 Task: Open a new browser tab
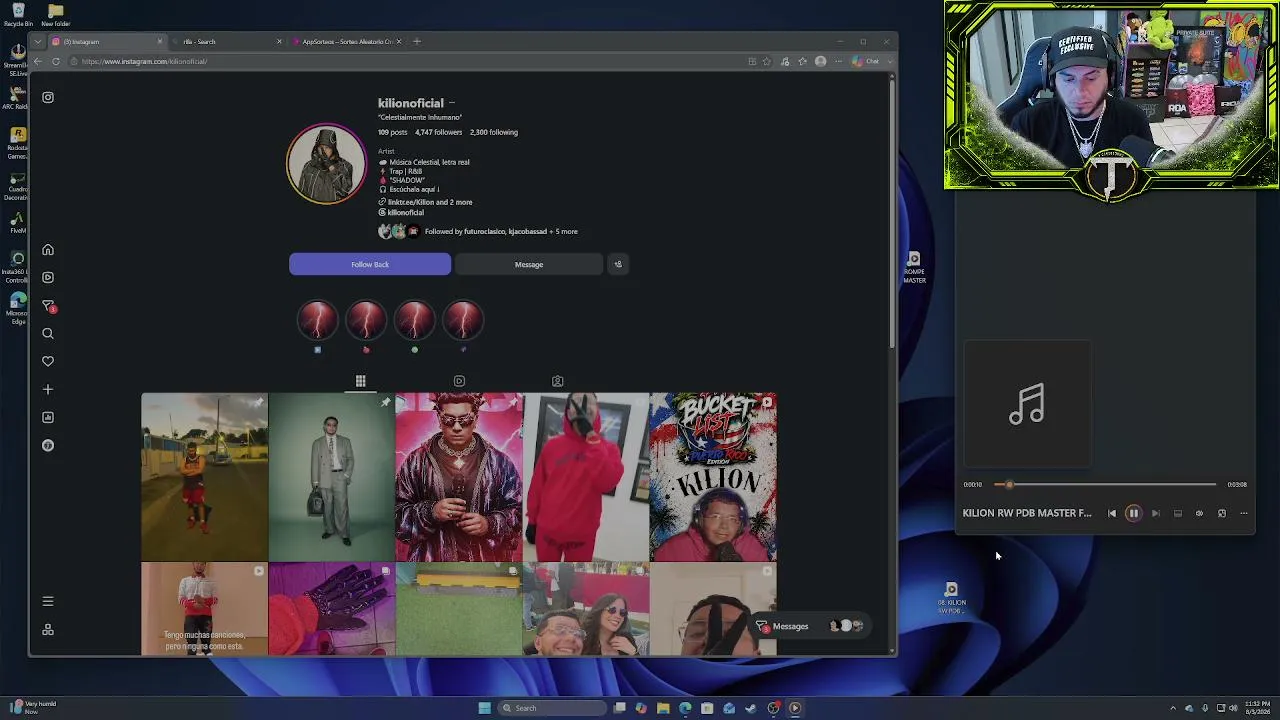point(417,41)
